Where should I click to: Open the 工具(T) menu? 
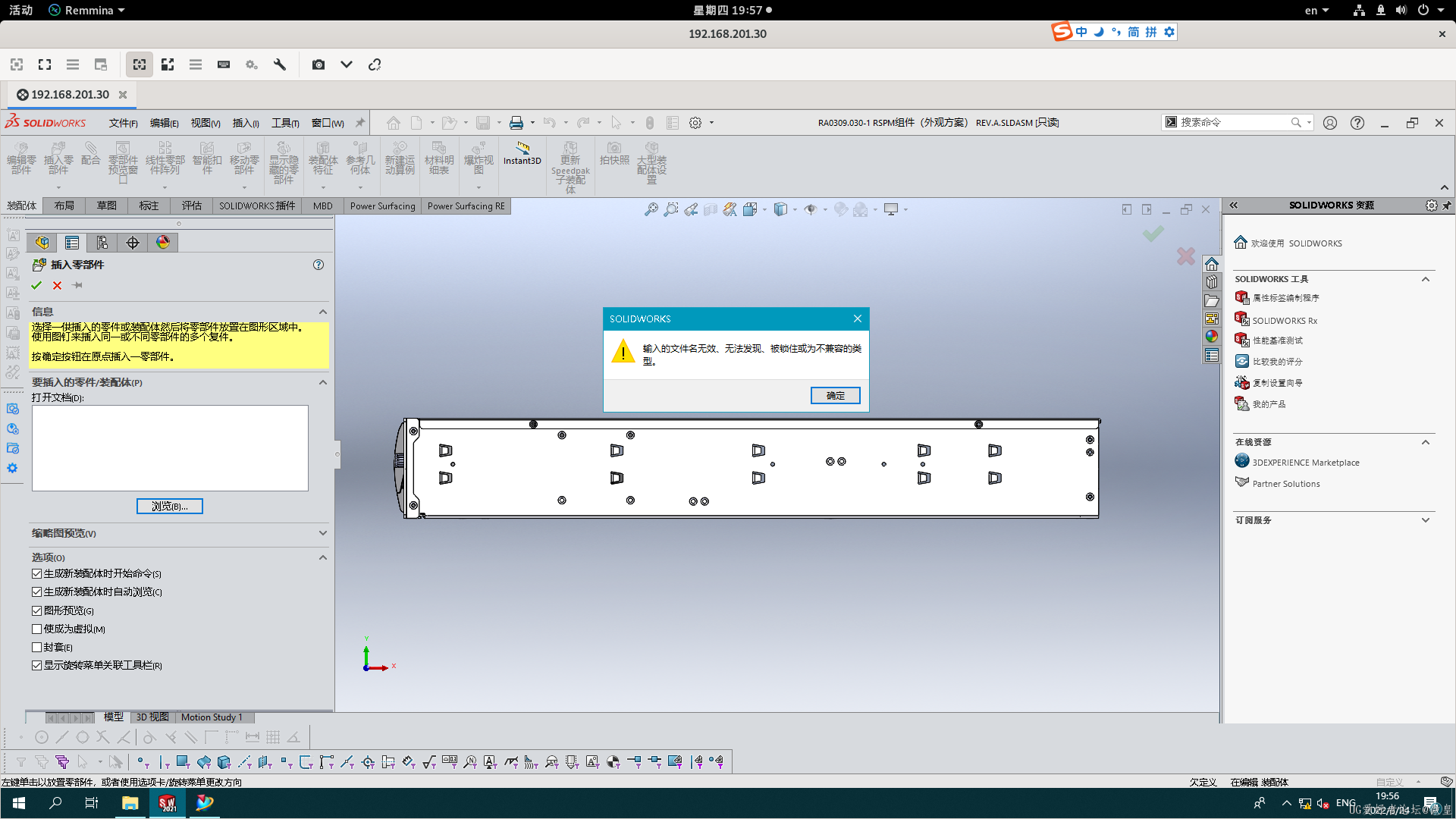point(285,123)
